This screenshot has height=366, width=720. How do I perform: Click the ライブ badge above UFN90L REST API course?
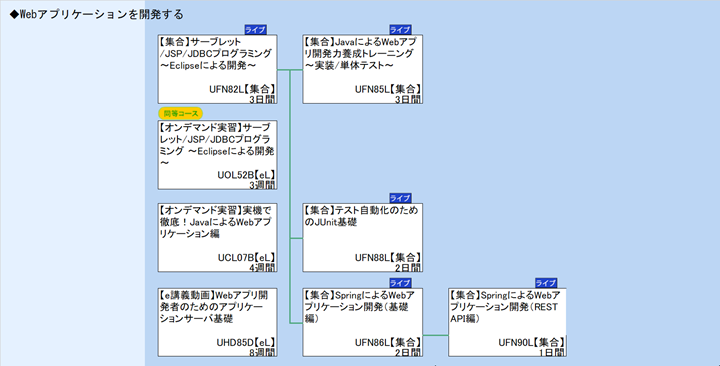click(x=546, y=283)
